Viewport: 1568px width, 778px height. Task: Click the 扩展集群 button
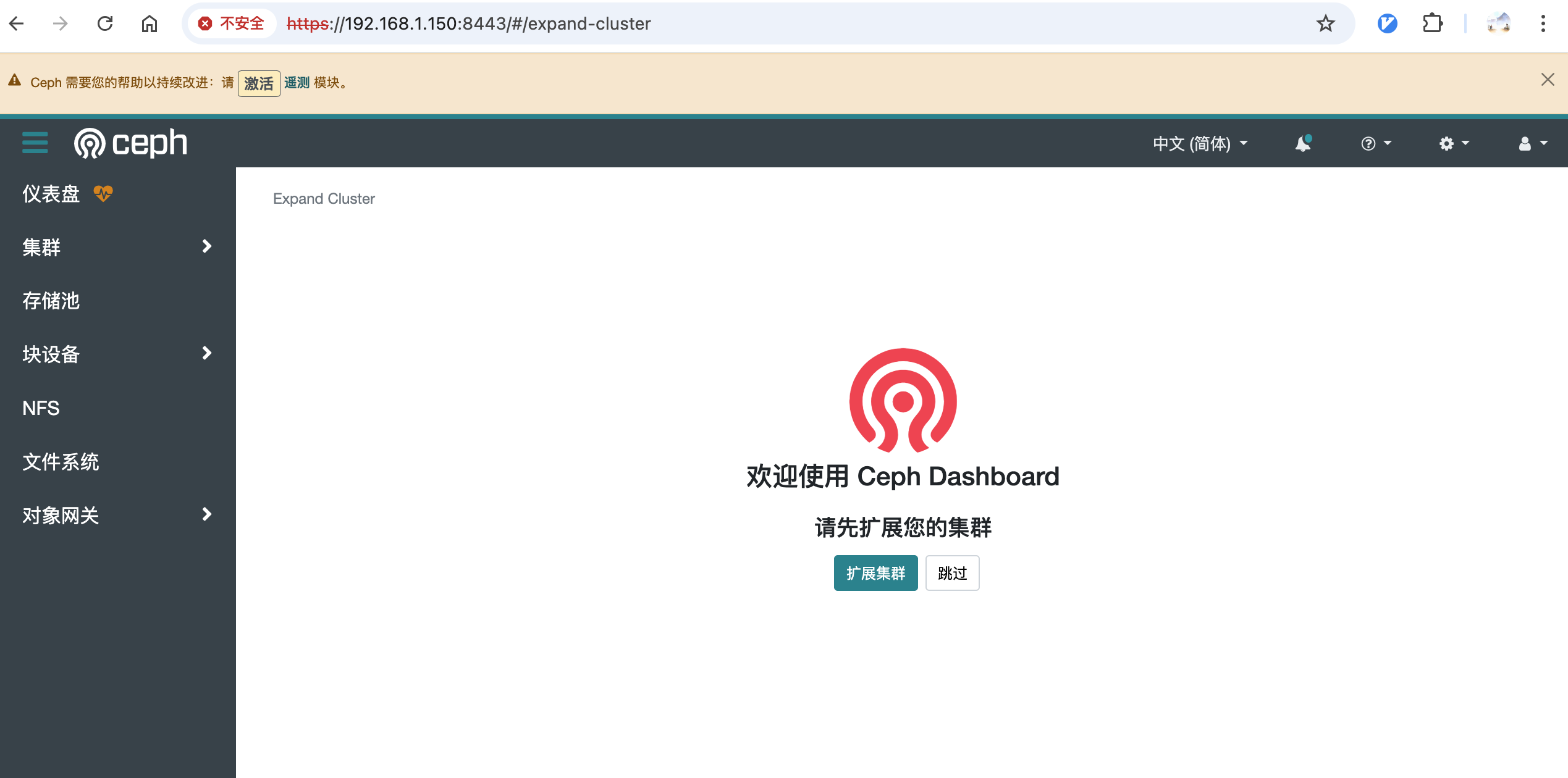pos(875,573)
